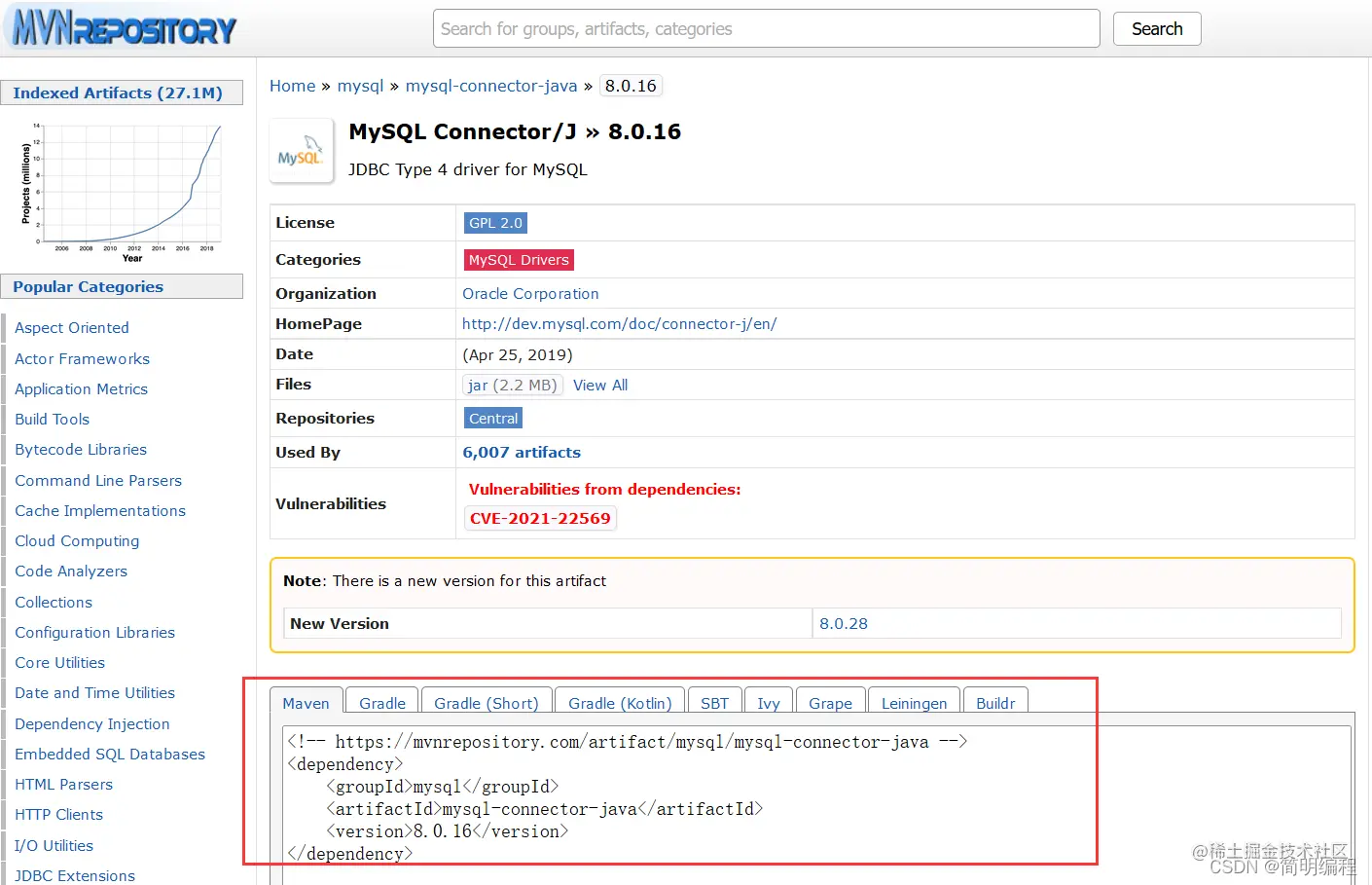
Task: Focus the artifact search input field
Action: 766,29
